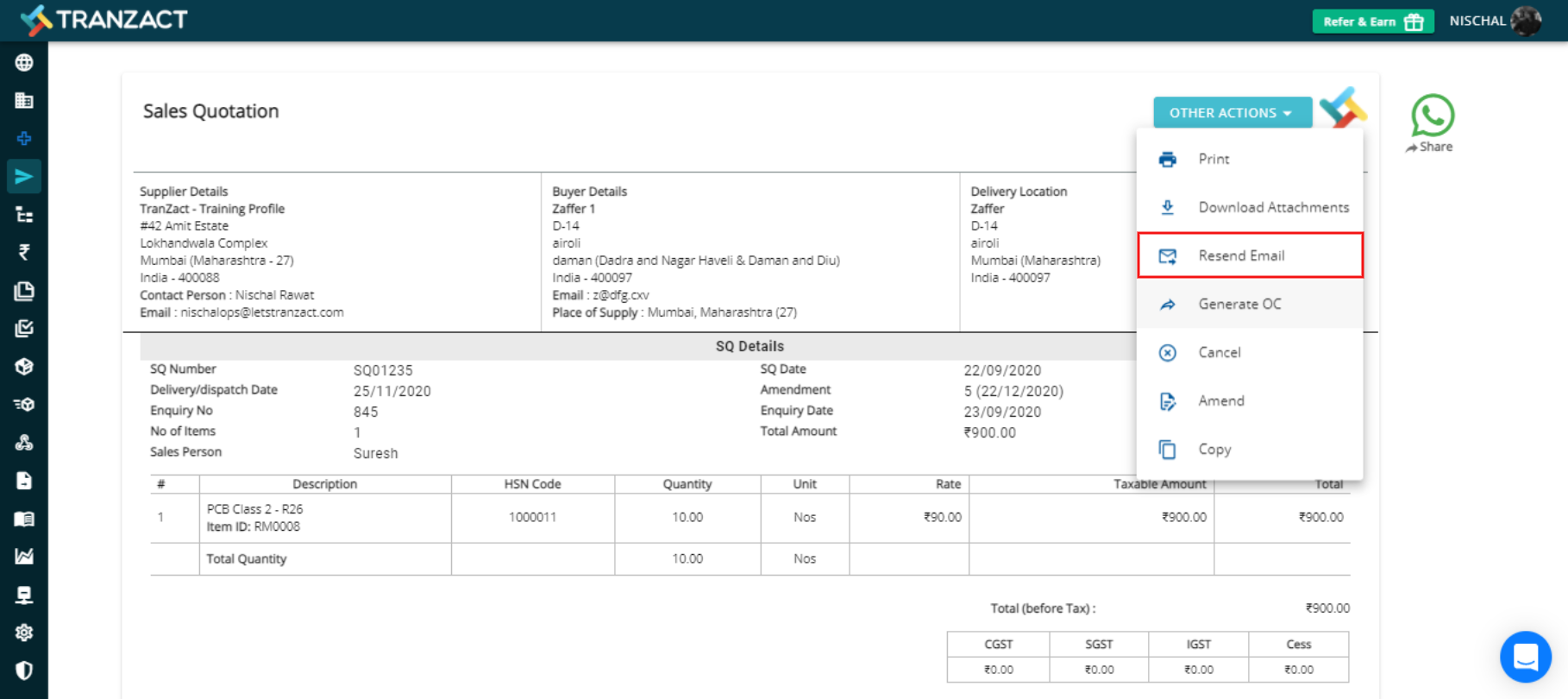Click the Share label under WhatsApp
1568x699 pixels.
tap(1436, 147)
